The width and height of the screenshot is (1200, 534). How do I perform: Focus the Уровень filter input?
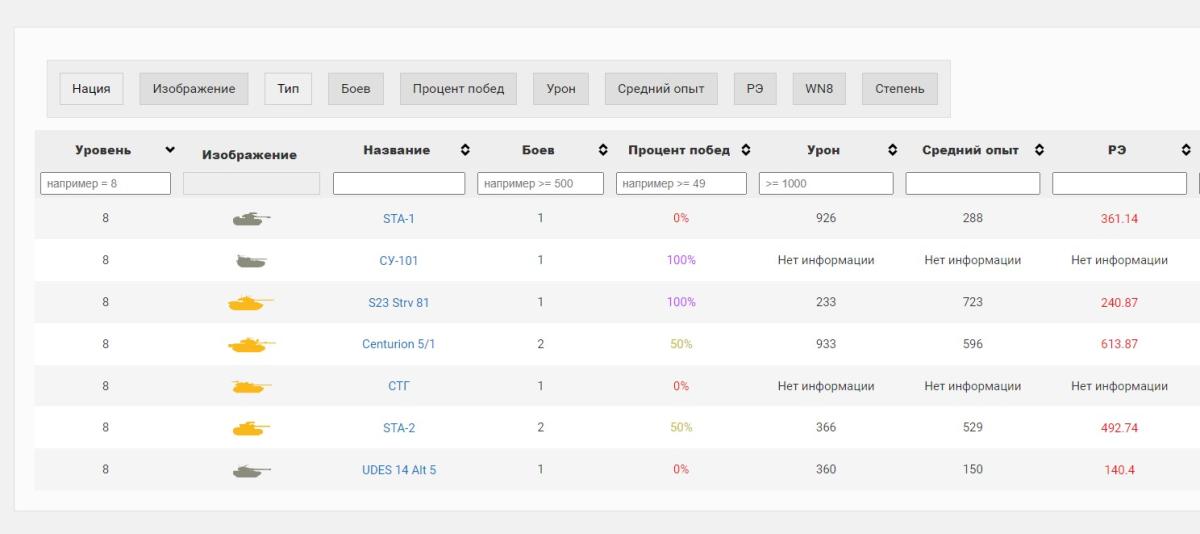(105, 184)
